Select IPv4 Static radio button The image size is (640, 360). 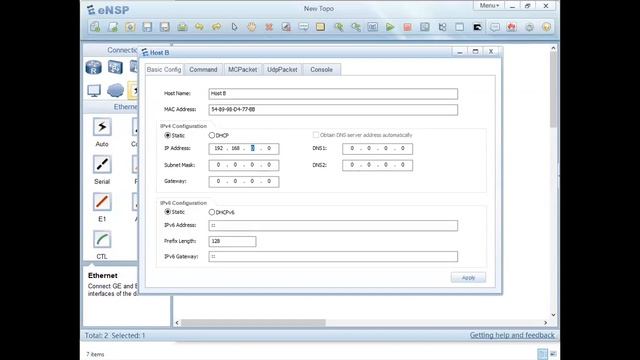pos(167,135)
